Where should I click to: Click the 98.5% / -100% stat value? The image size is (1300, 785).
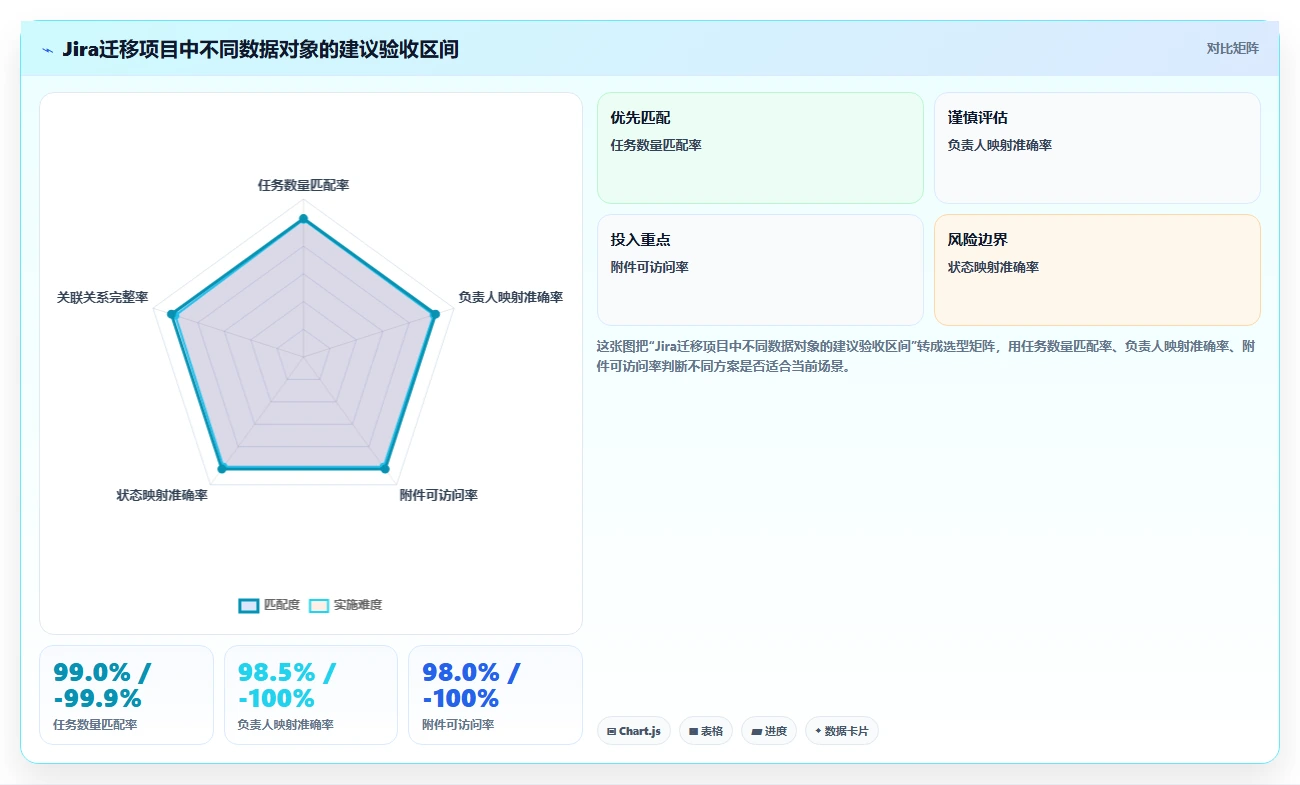pyautogui.click(x=287, y=685)
